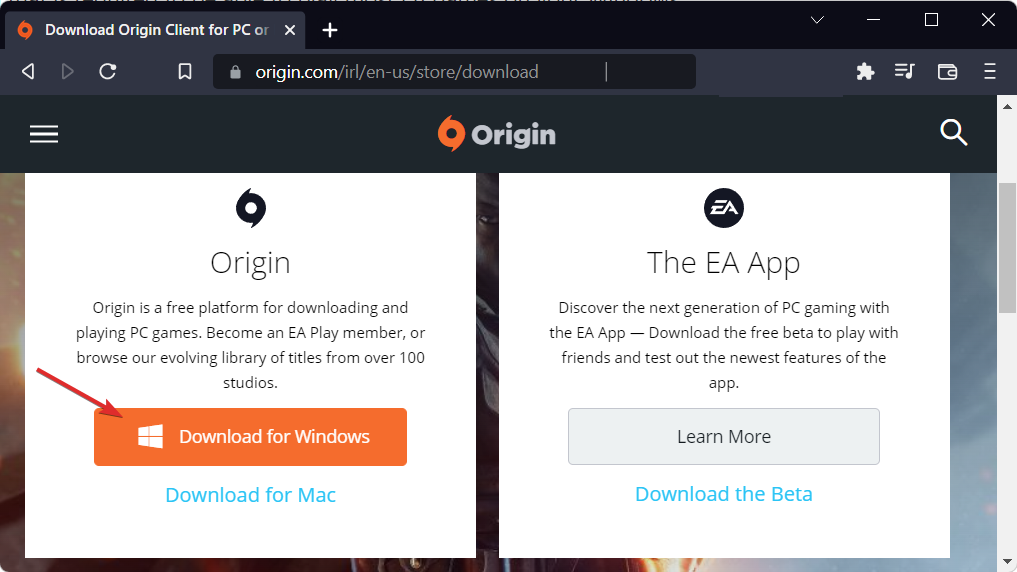The width and height of the screenshot is (1017, 572).
Task: Click the browser Back arrow
Action: click(28, 72)
